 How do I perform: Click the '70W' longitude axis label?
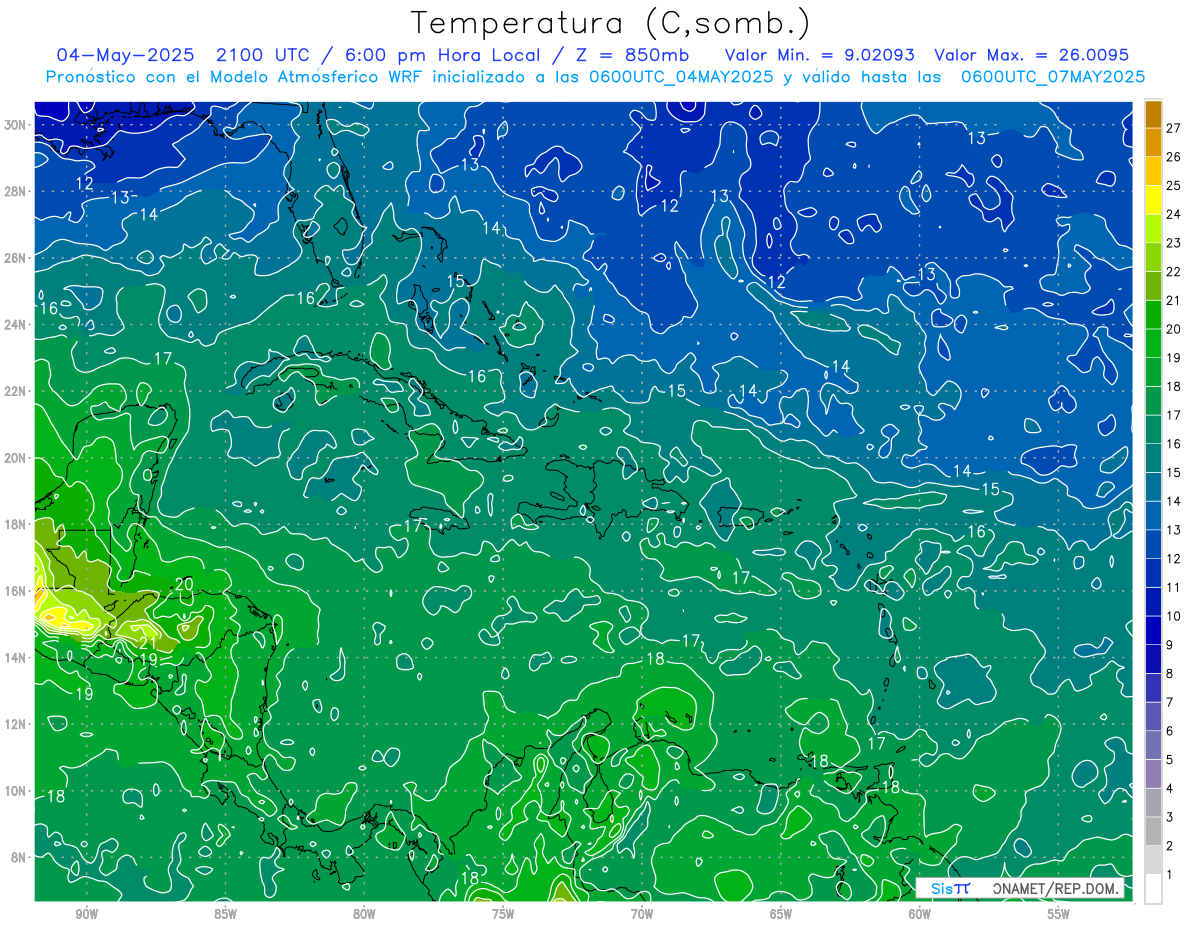click(x=642, y=914)
